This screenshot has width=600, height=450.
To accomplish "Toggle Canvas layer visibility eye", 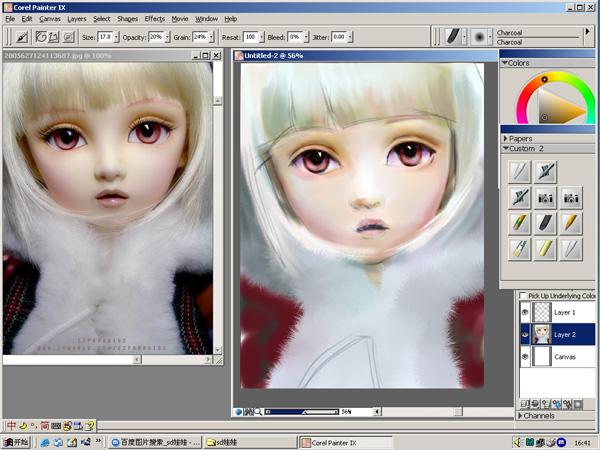I will point(525,357).
